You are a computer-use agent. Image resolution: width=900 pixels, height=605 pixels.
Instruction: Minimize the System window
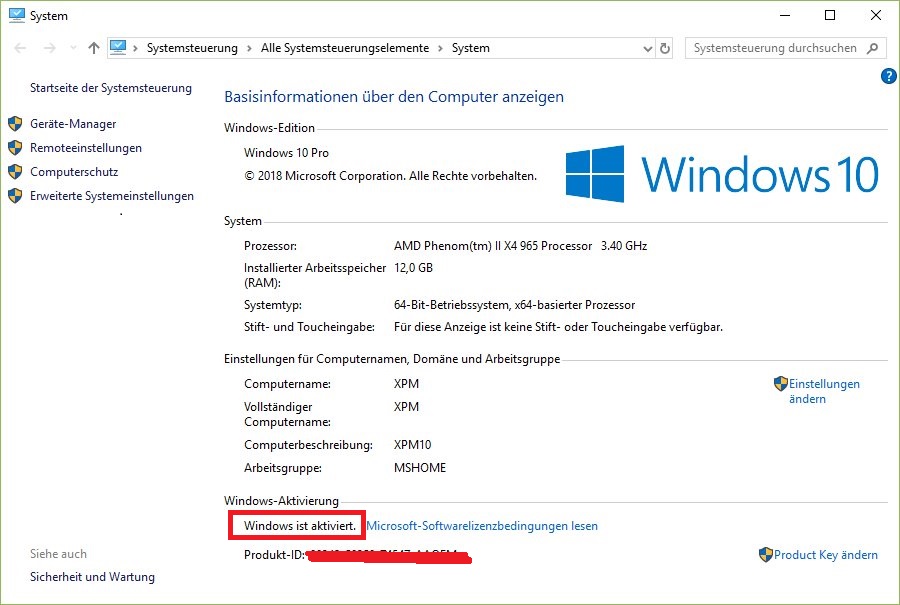[785, 15]
